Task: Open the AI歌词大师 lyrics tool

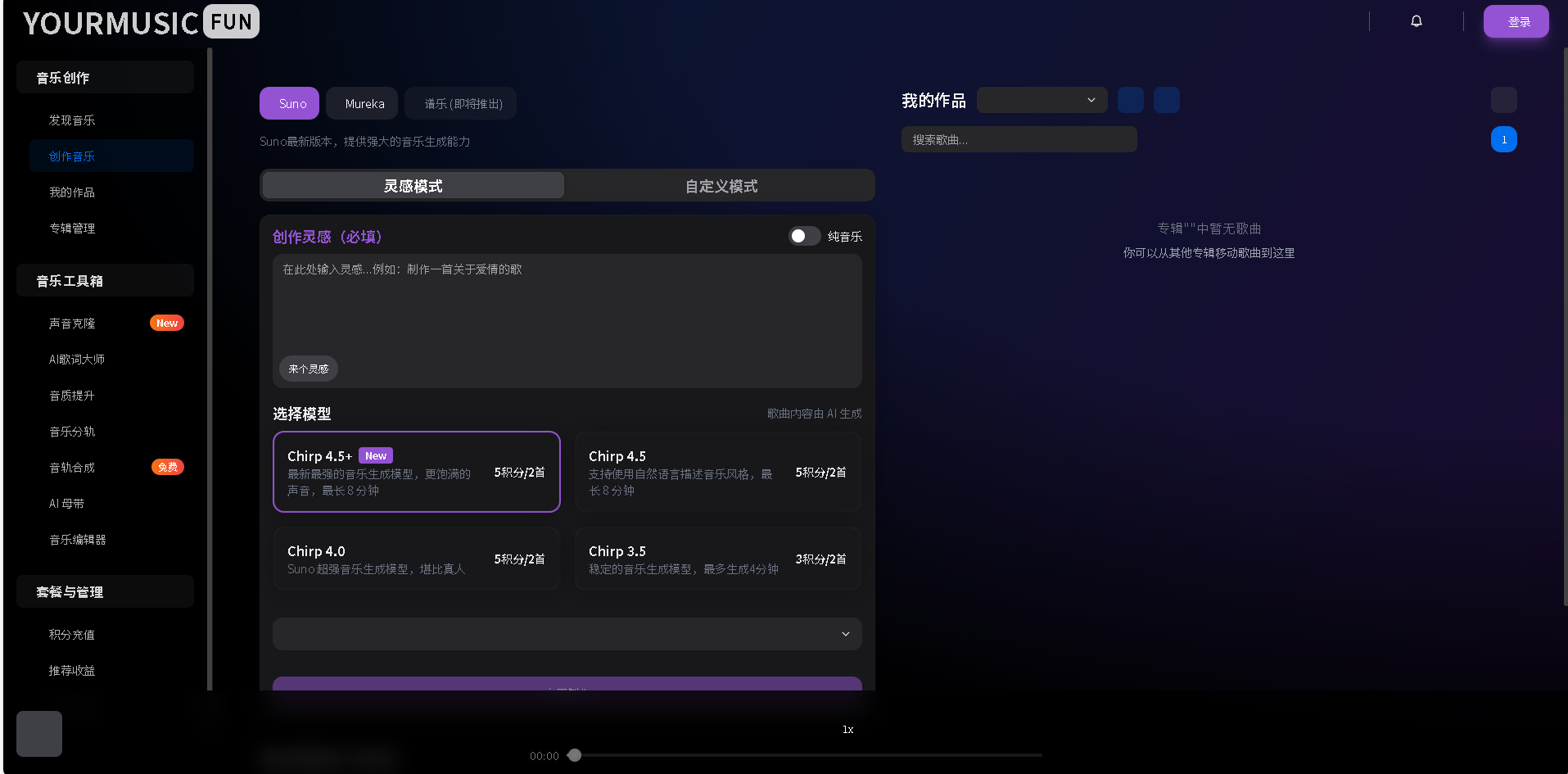Action: click(x=78, y=359)
